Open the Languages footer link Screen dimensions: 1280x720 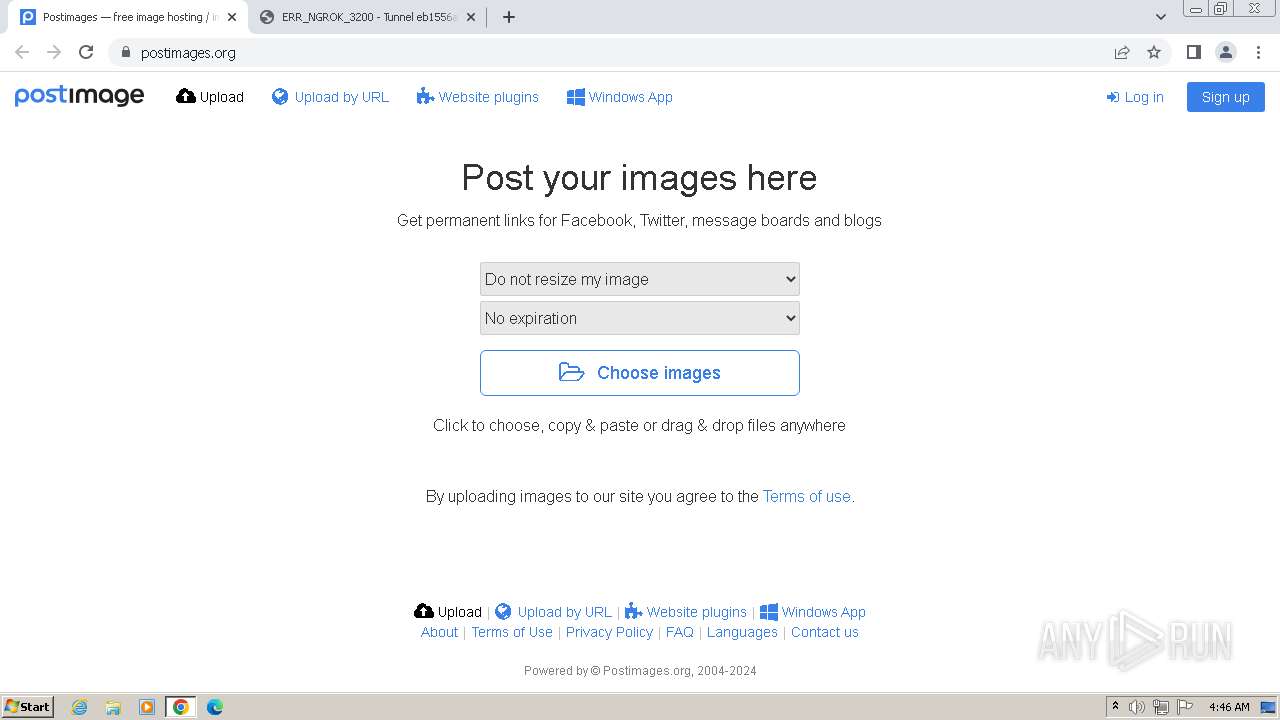tap(742, 632)
